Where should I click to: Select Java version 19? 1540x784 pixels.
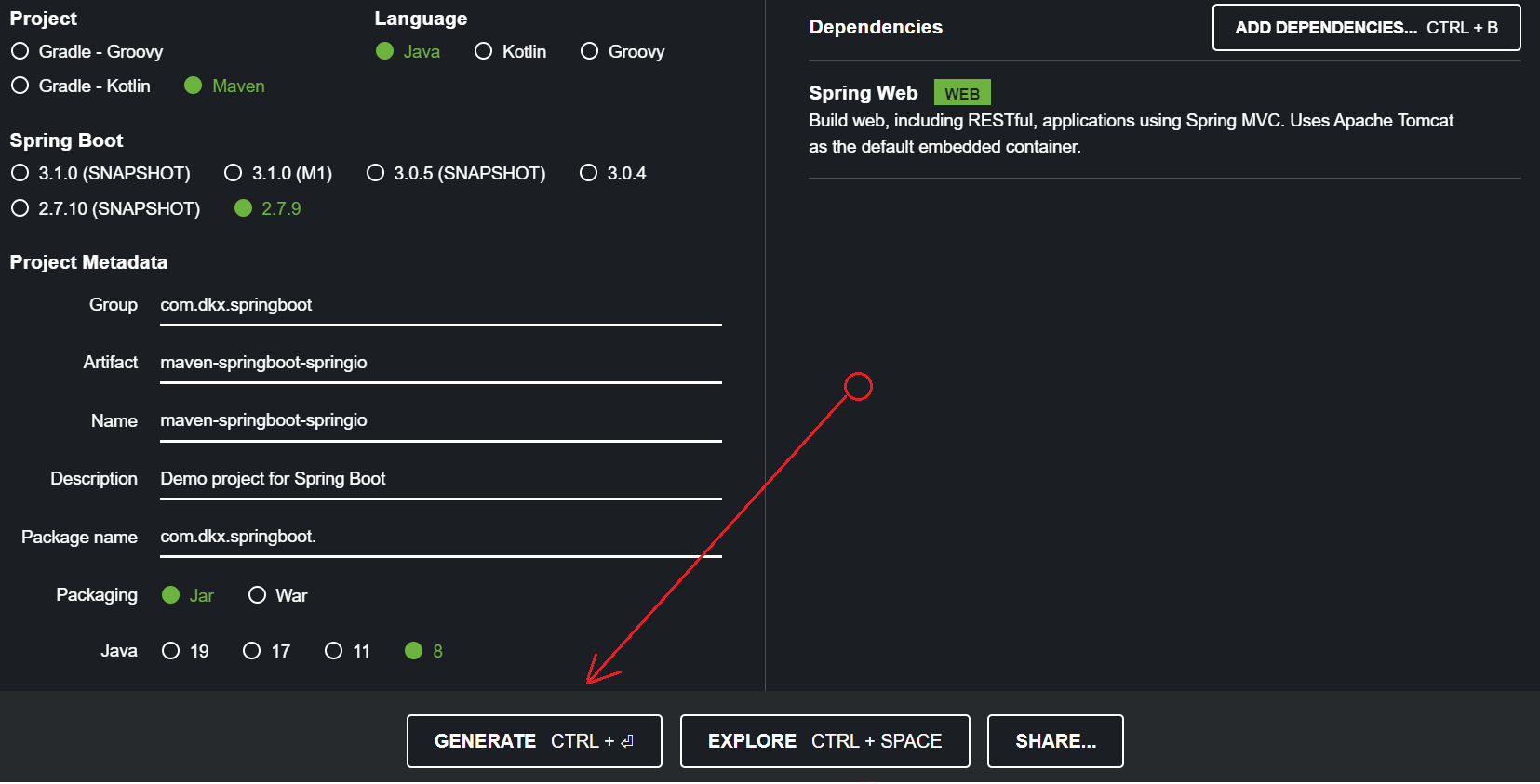click(185, 651)
